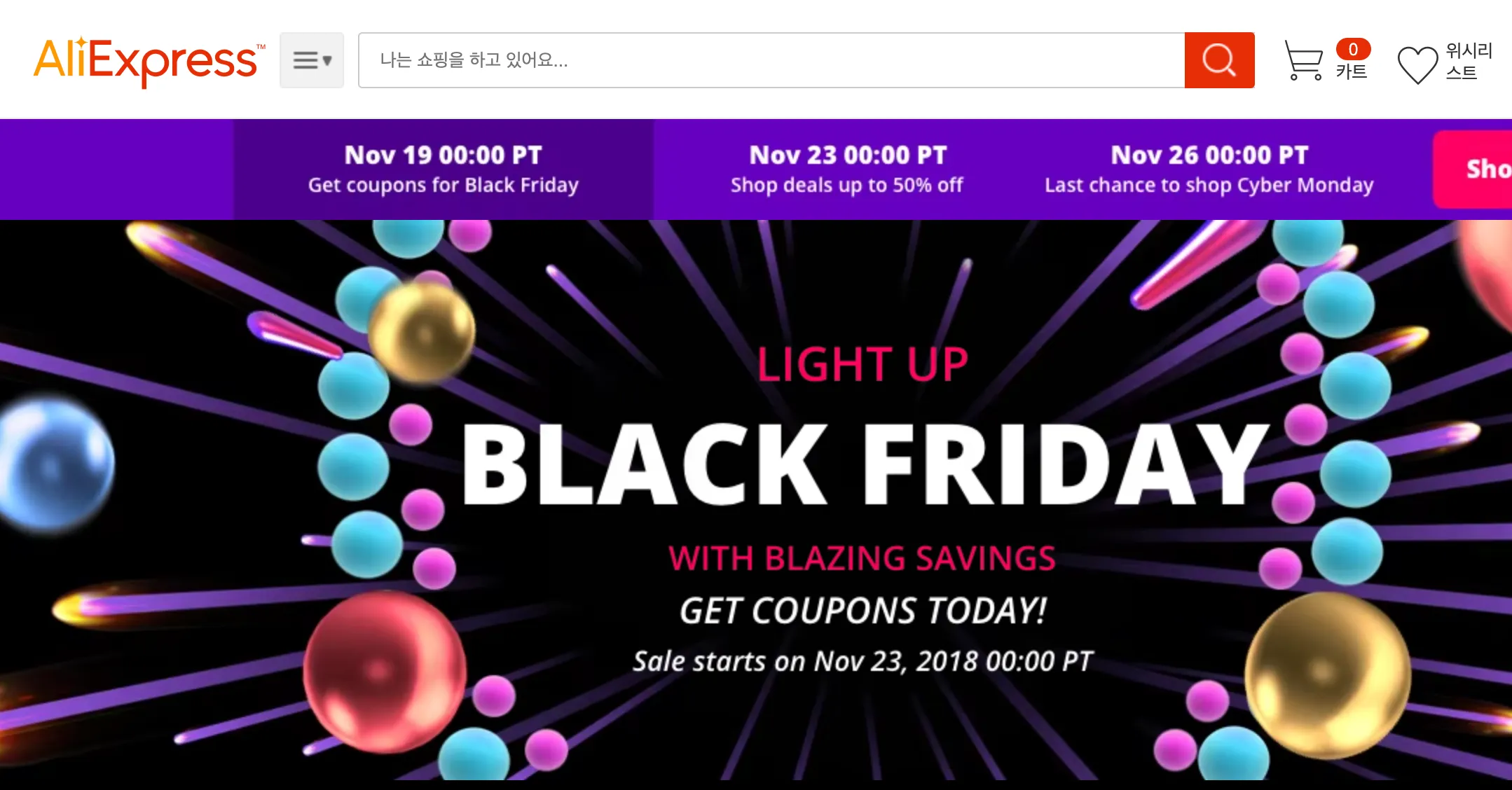The height and width of the screenshot is (790, 1512).
Task: Click the magnifying glass search icon
Action: [x=1219, y=60]
